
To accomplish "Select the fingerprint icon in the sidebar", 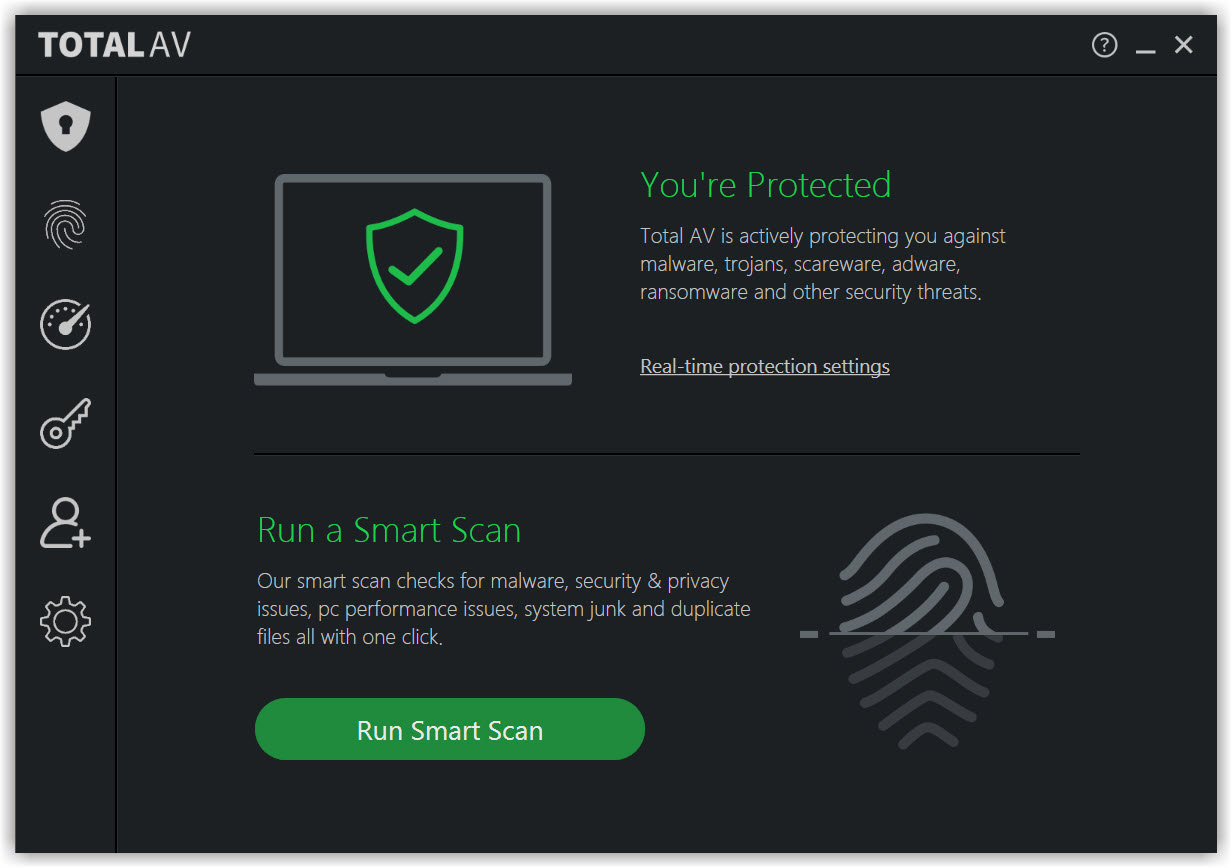I will pyautogui.click(x=66, y=224).
